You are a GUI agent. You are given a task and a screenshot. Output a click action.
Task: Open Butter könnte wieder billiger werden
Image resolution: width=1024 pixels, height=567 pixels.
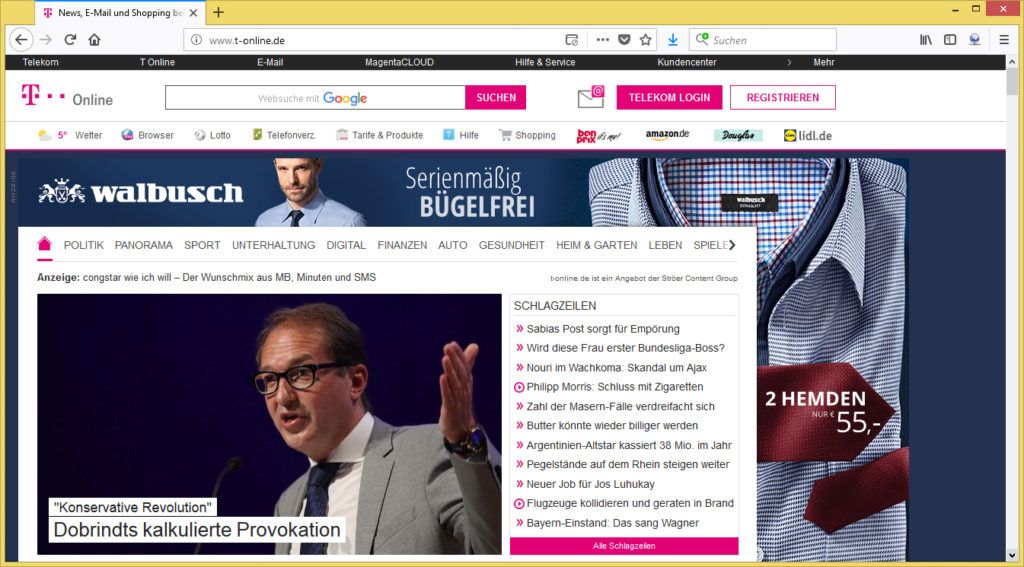pos(612,425)
